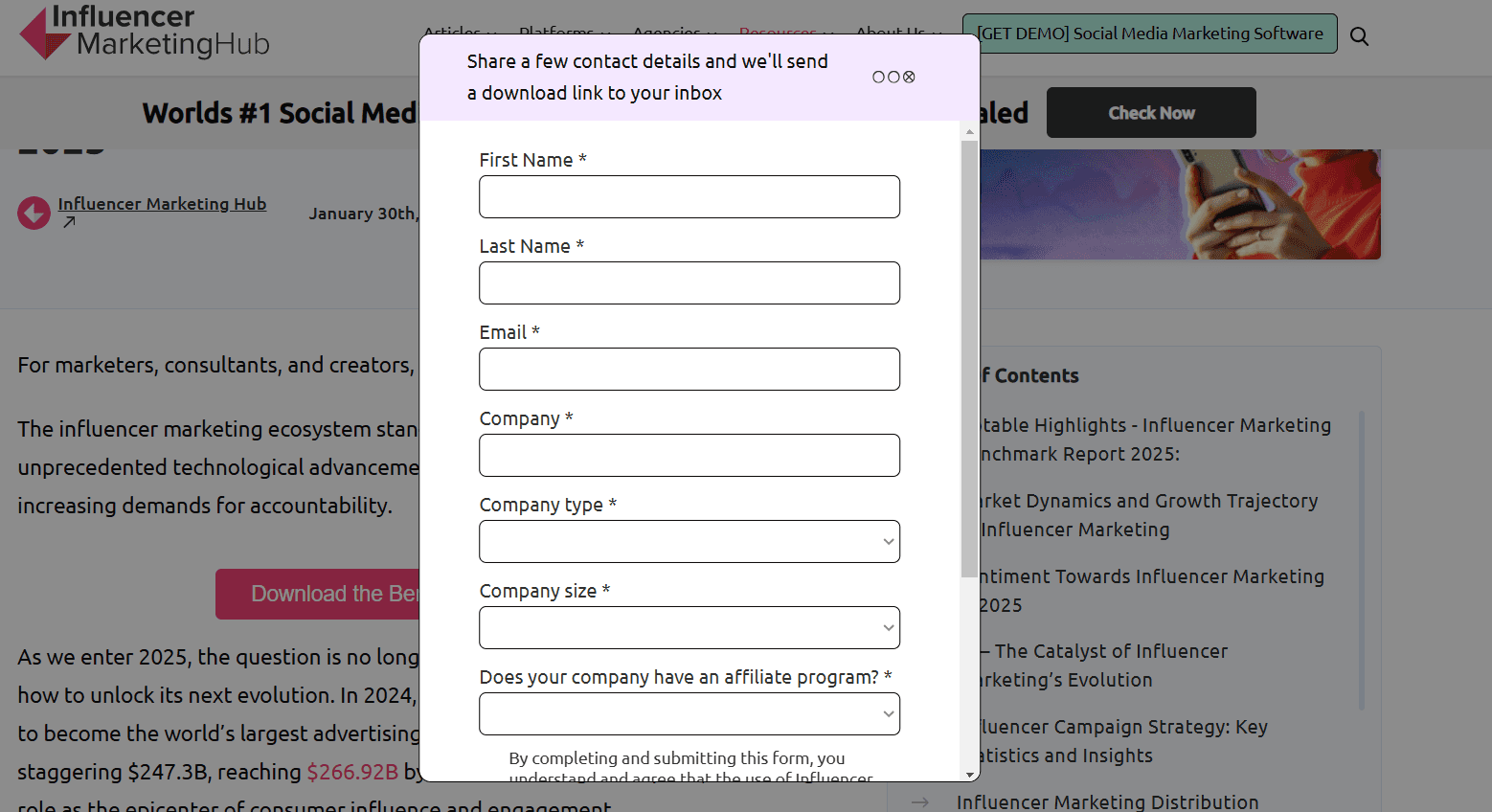
Task: Open Market Dynamics and Growth Trajectory contents link
Action: (x=1149, y=515)
